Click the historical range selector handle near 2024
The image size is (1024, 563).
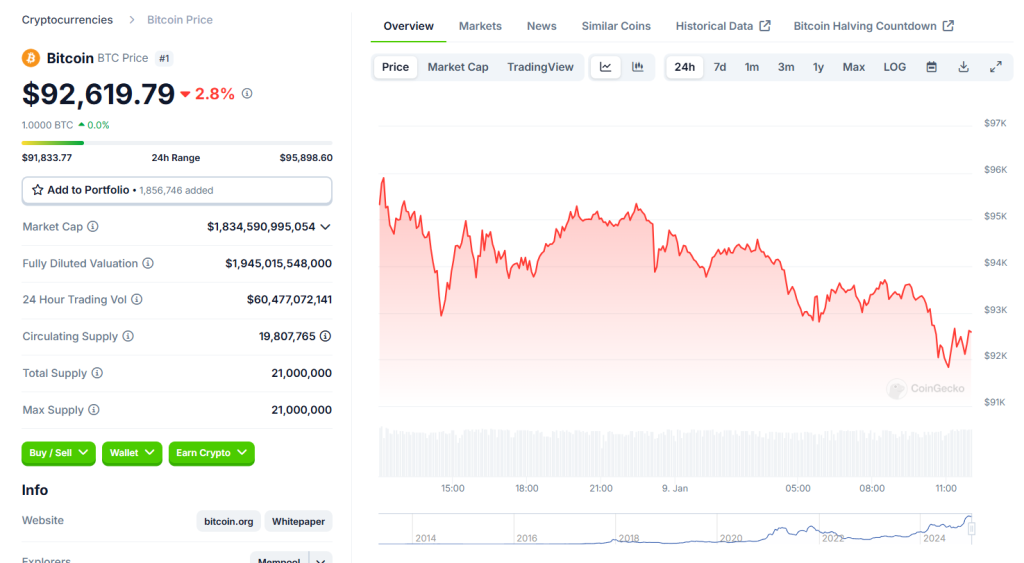click(971, 528)
